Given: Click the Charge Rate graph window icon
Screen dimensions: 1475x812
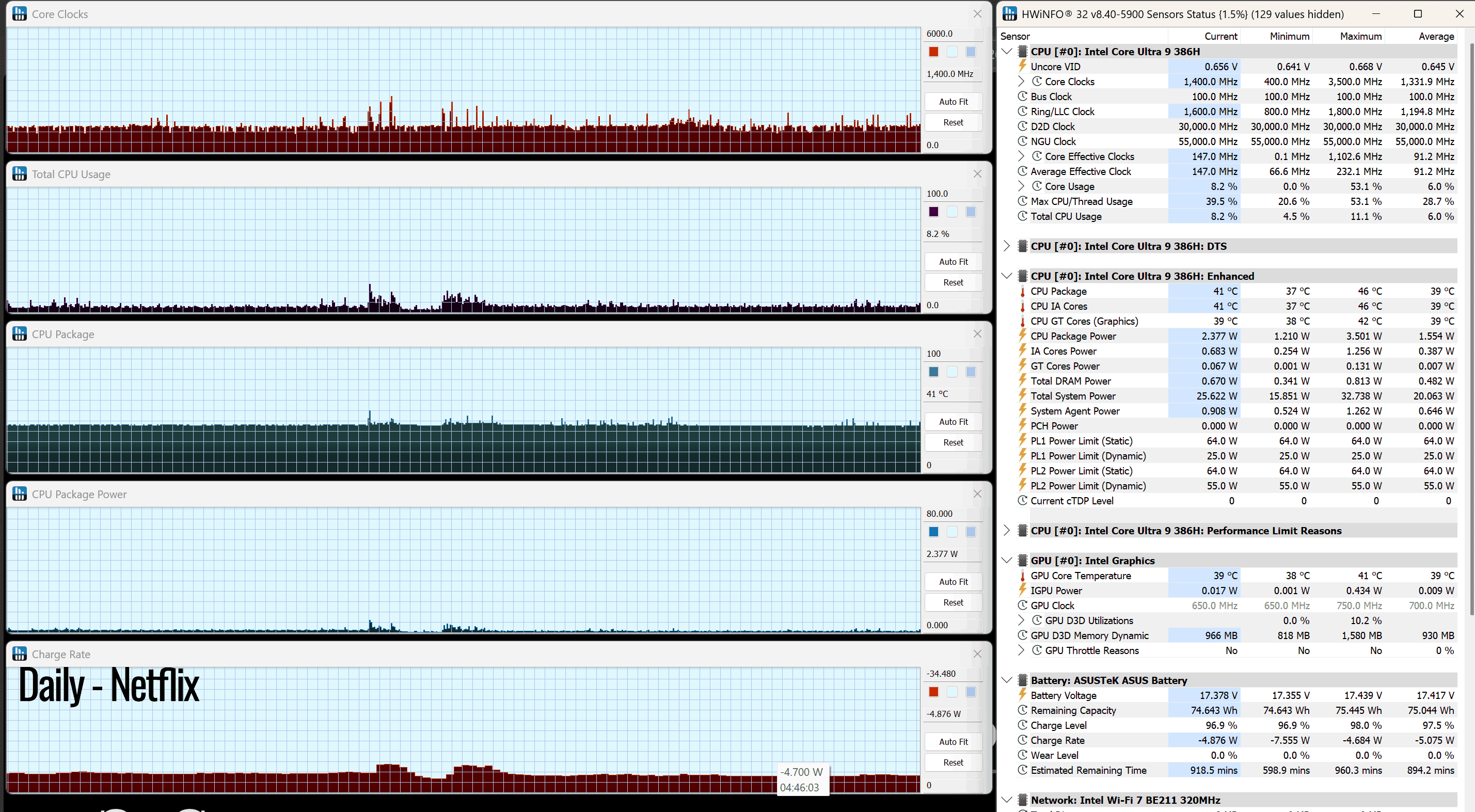Looking at the screenshot, I should coord(20,654).
